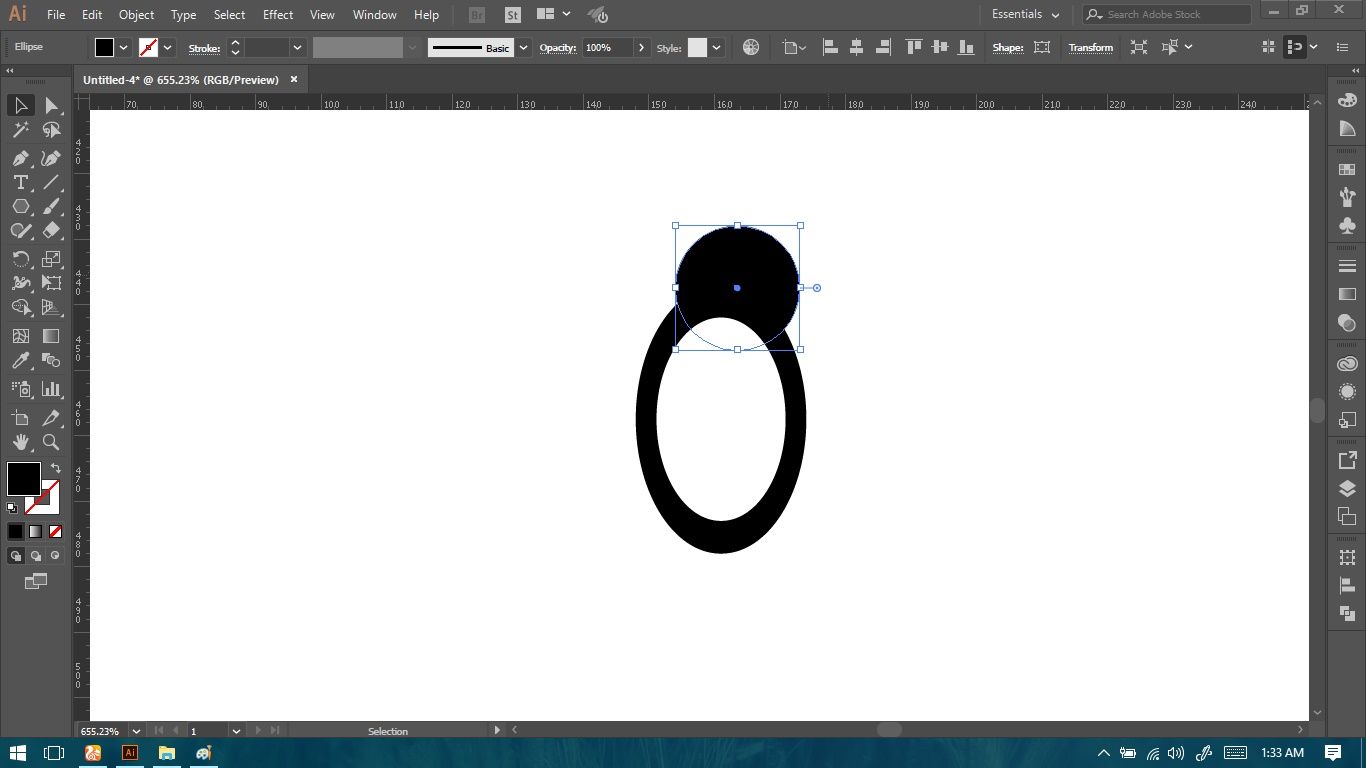Screen dimensions: 1366x768
Task: Toggle the panel arrangement button in control bar
Action: [1295, 47]
